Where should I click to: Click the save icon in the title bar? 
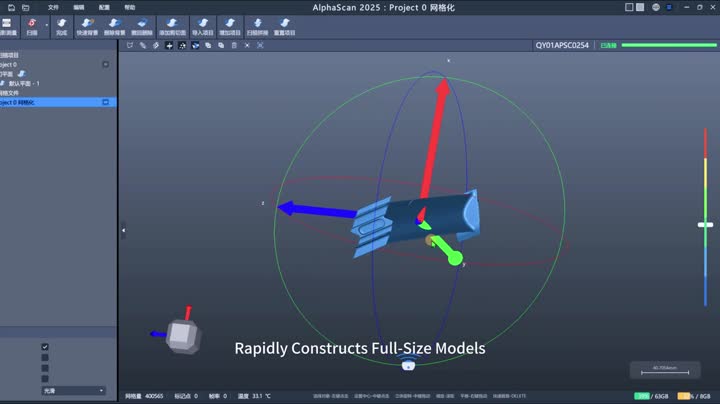11,7
